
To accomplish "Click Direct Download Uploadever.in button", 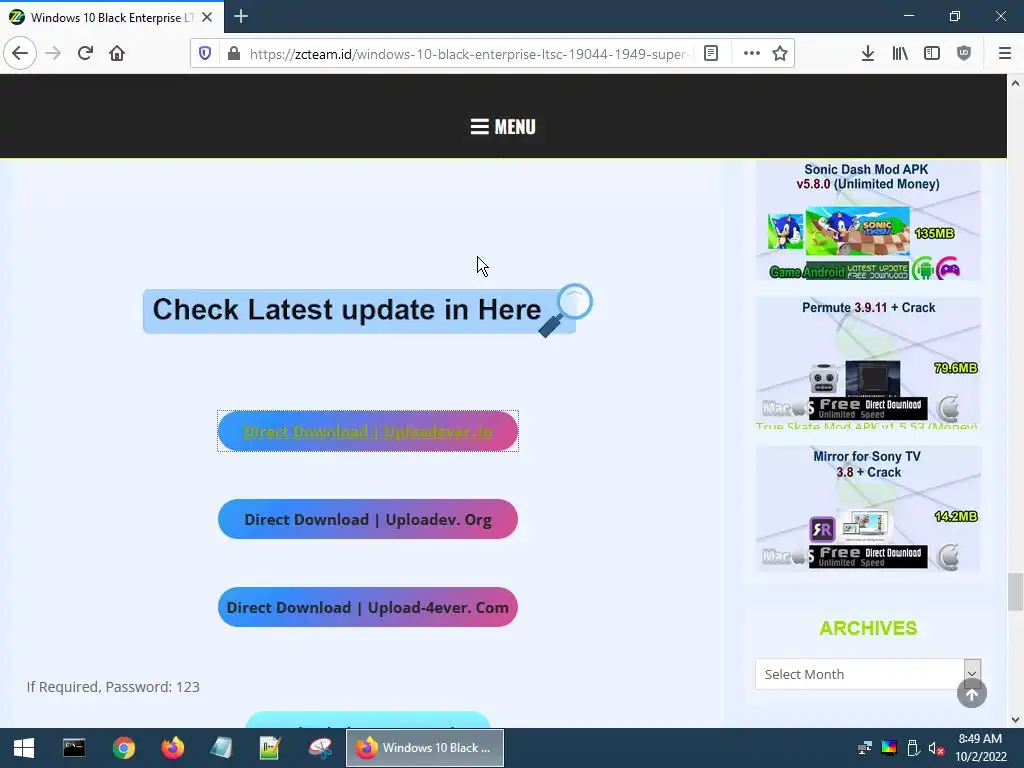I will point(368,431).
